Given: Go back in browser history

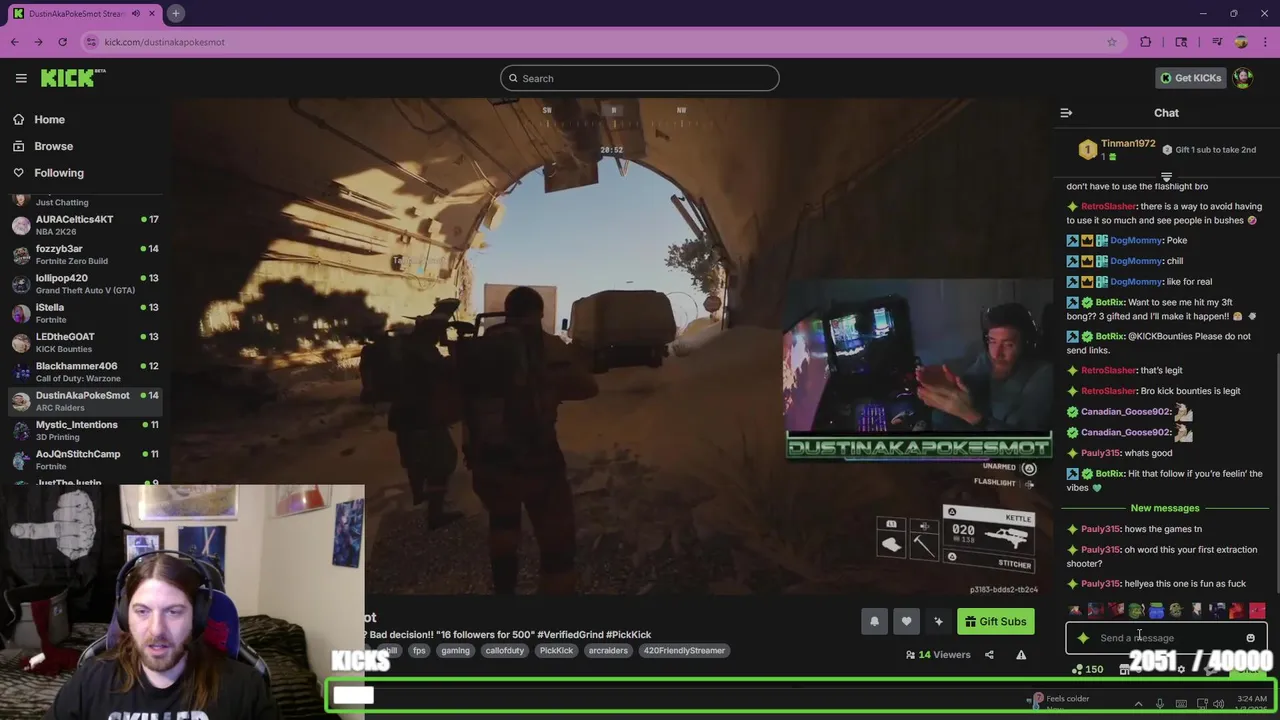Looking at the screenshot, I should pyautogui.click(x=15, y=42).
